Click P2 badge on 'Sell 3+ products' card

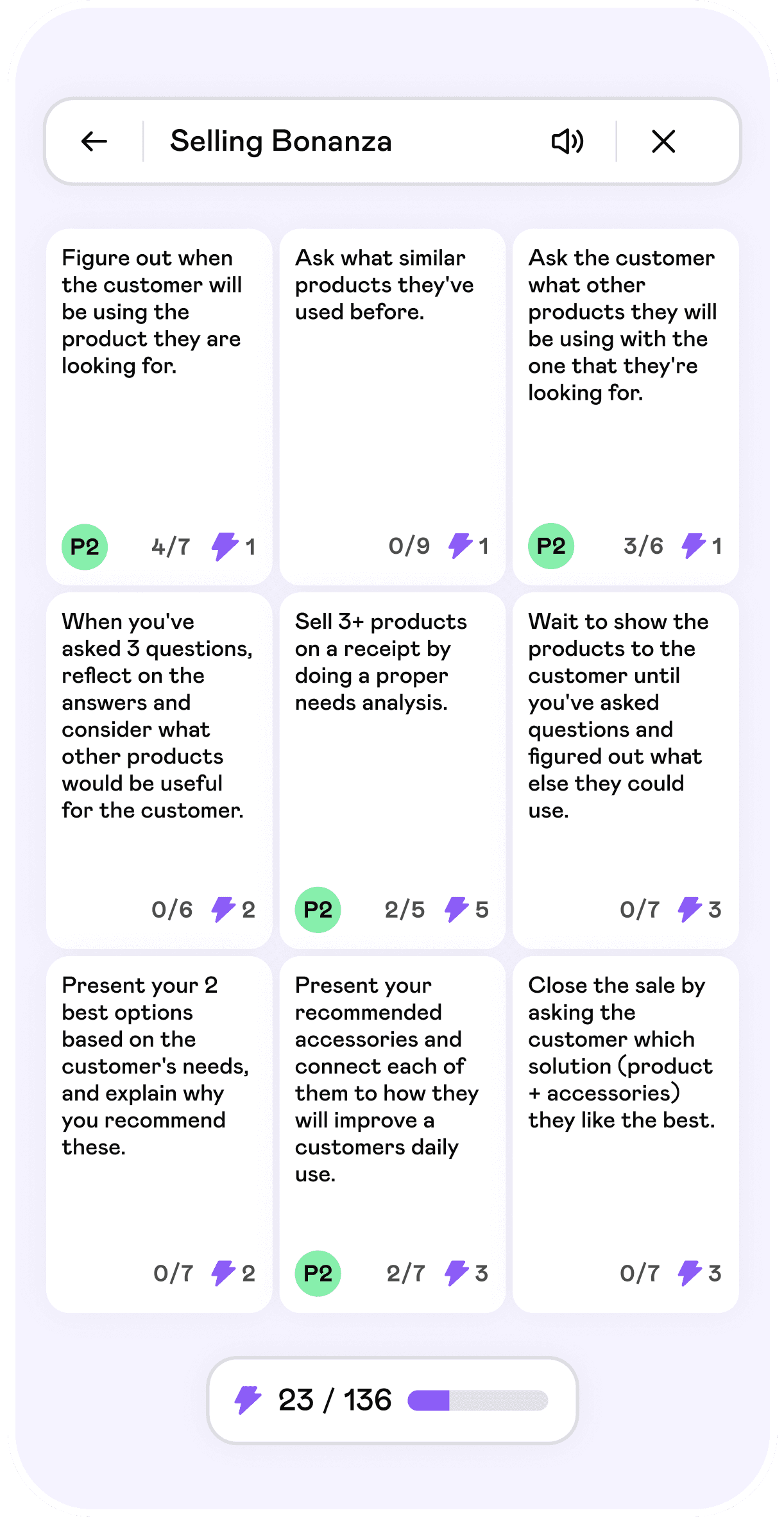click(318, 909)
